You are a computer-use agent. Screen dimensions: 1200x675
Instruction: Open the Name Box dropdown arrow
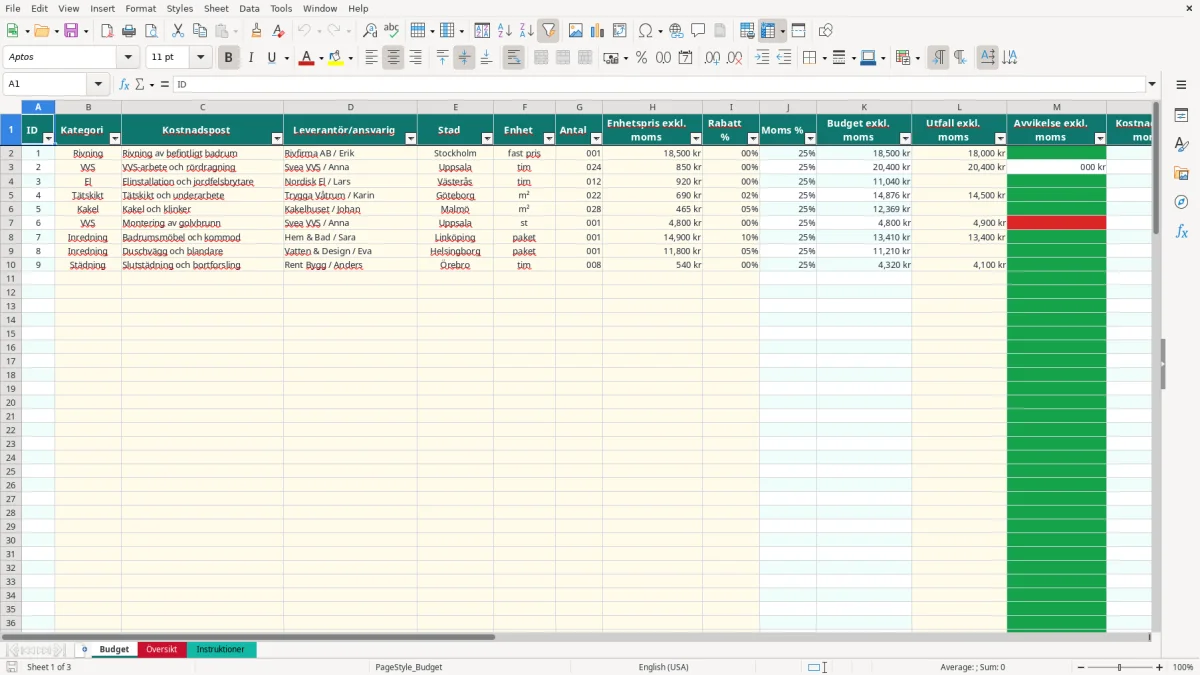click(98, 84)
